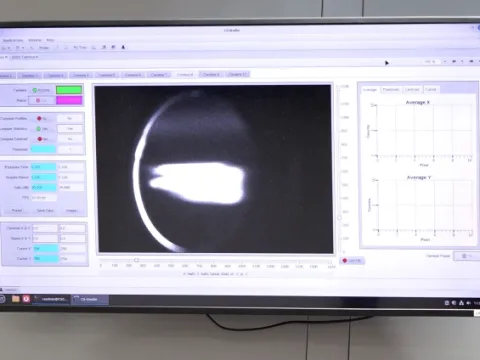Open the Help menu
Image resolution: width=480 pixels, height=360 pixels.
[x=50, y=40]
